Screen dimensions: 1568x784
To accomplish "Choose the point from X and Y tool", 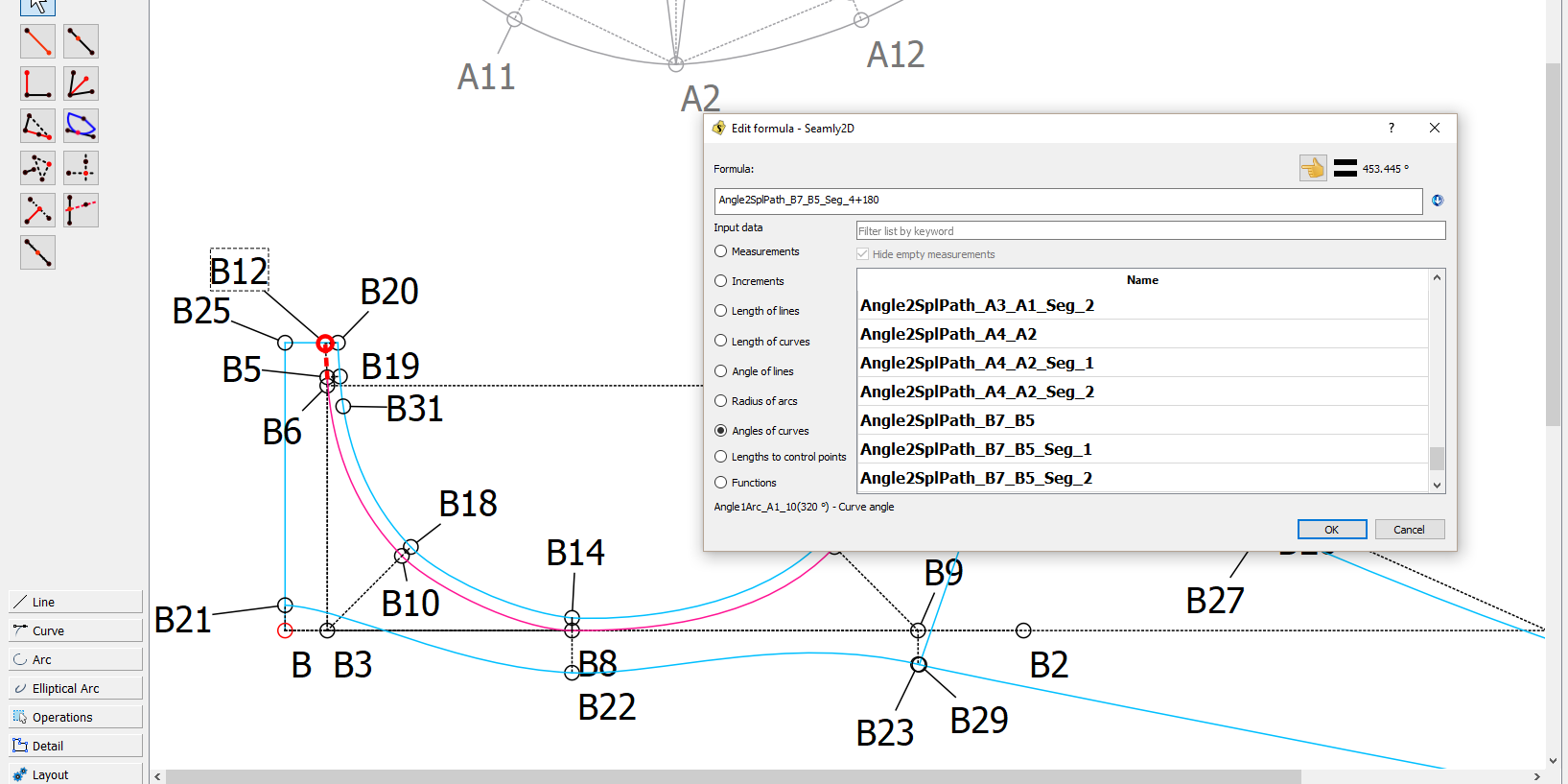I will pos(81,168).
